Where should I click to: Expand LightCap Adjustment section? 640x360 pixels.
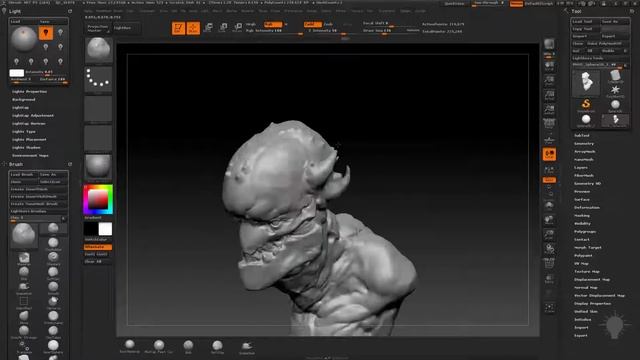click(33, 116)
